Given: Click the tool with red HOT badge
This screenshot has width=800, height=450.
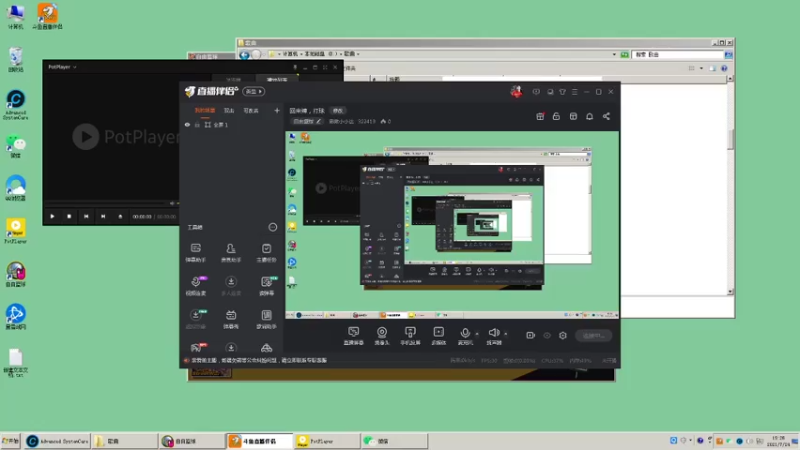Looking at the screenshot, I should coord(196,348).
